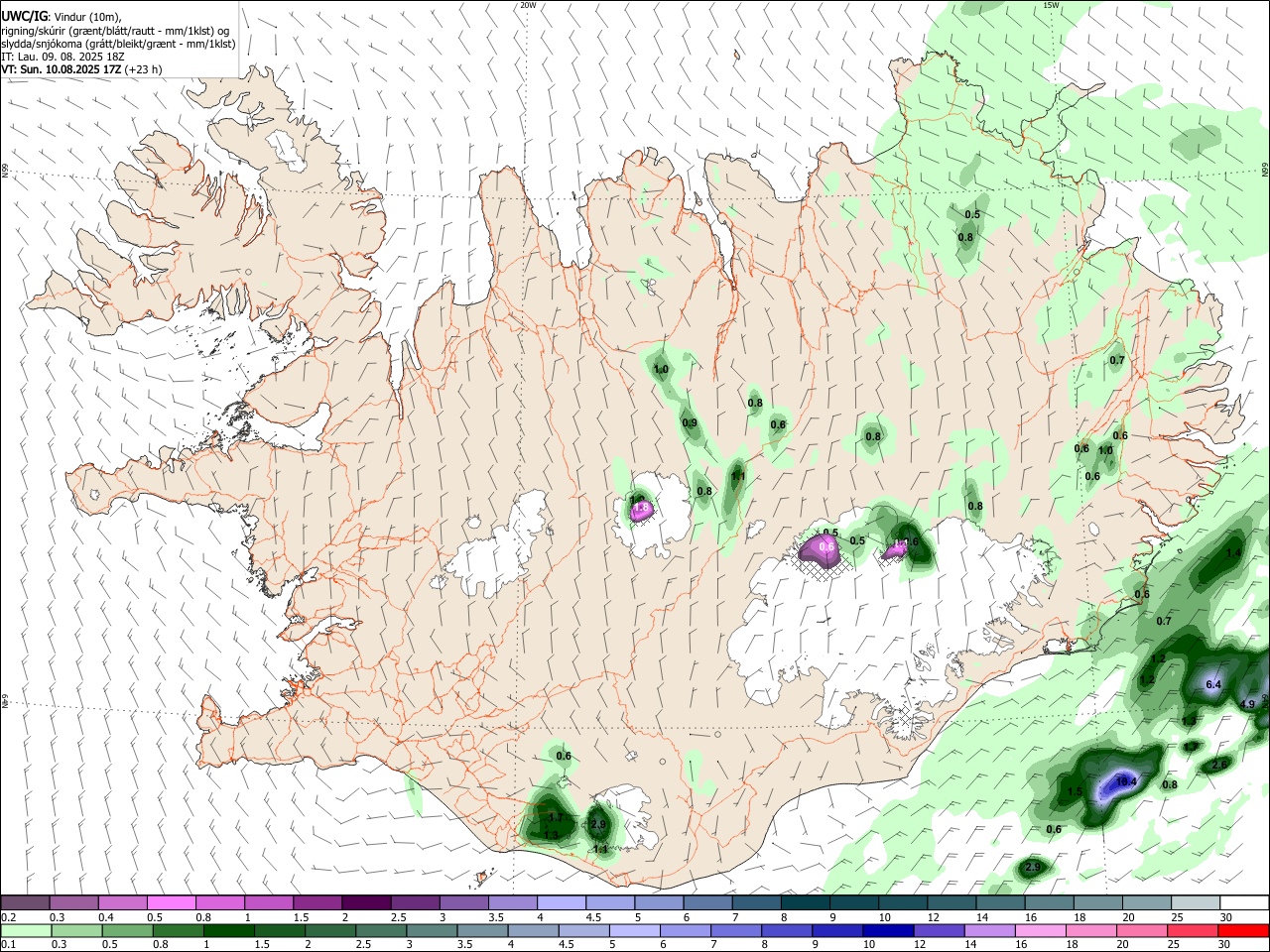
Task: Select the bright pink 0.5 swatch in the upper legend
Action: coord(171,902)
